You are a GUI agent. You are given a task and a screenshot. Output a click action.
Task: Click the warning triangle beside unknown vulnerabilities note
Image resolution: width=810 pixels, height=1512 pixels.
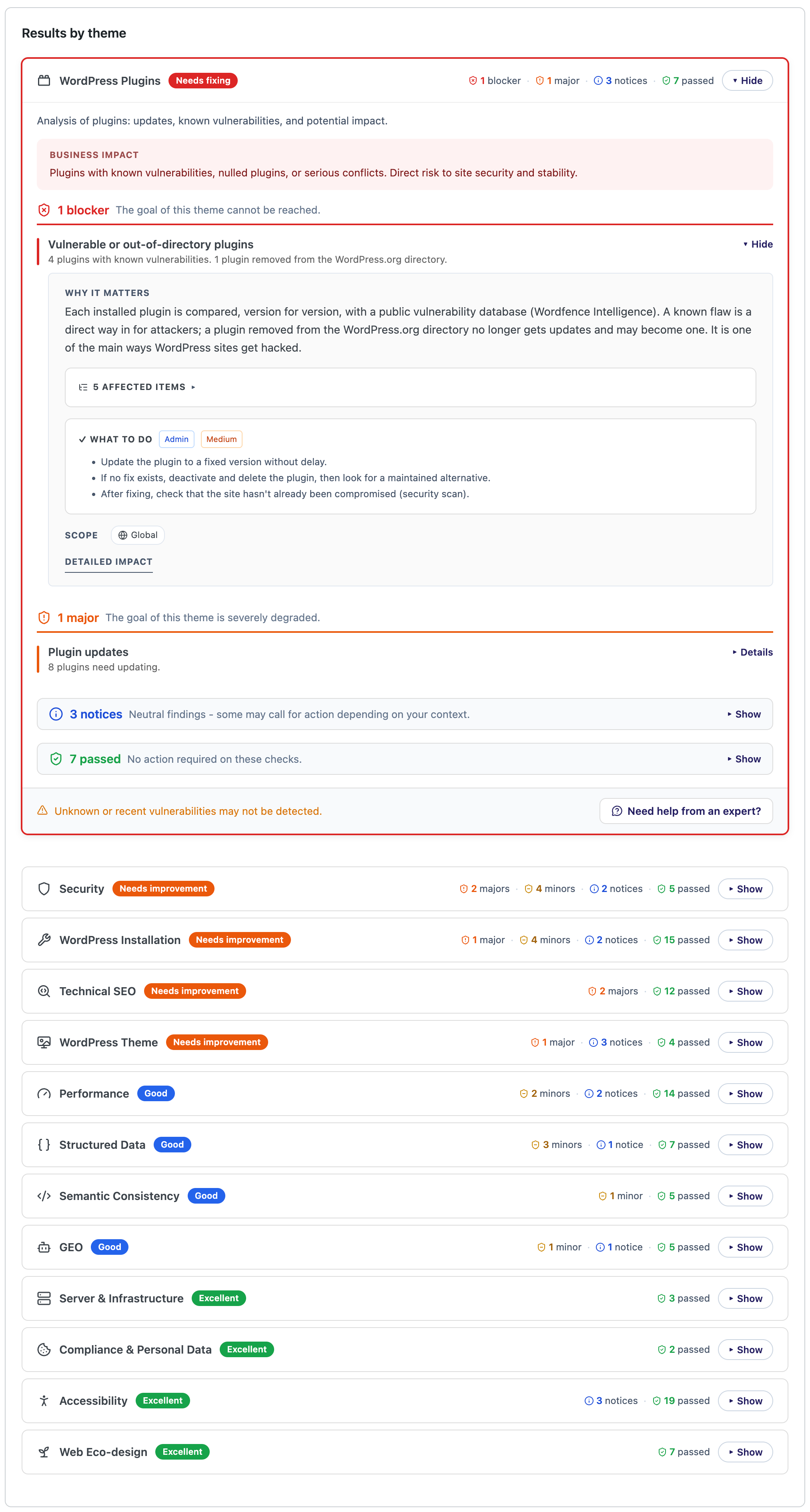[x=42, y=810]
